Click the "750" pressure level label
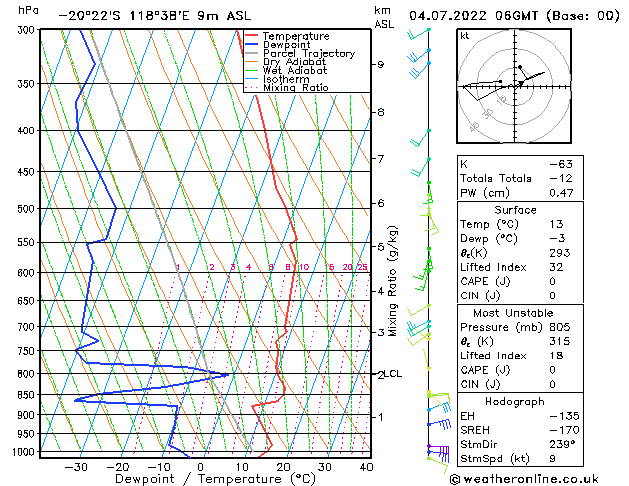The height and width of the screenshot is (486, 629). click(28, 351)
